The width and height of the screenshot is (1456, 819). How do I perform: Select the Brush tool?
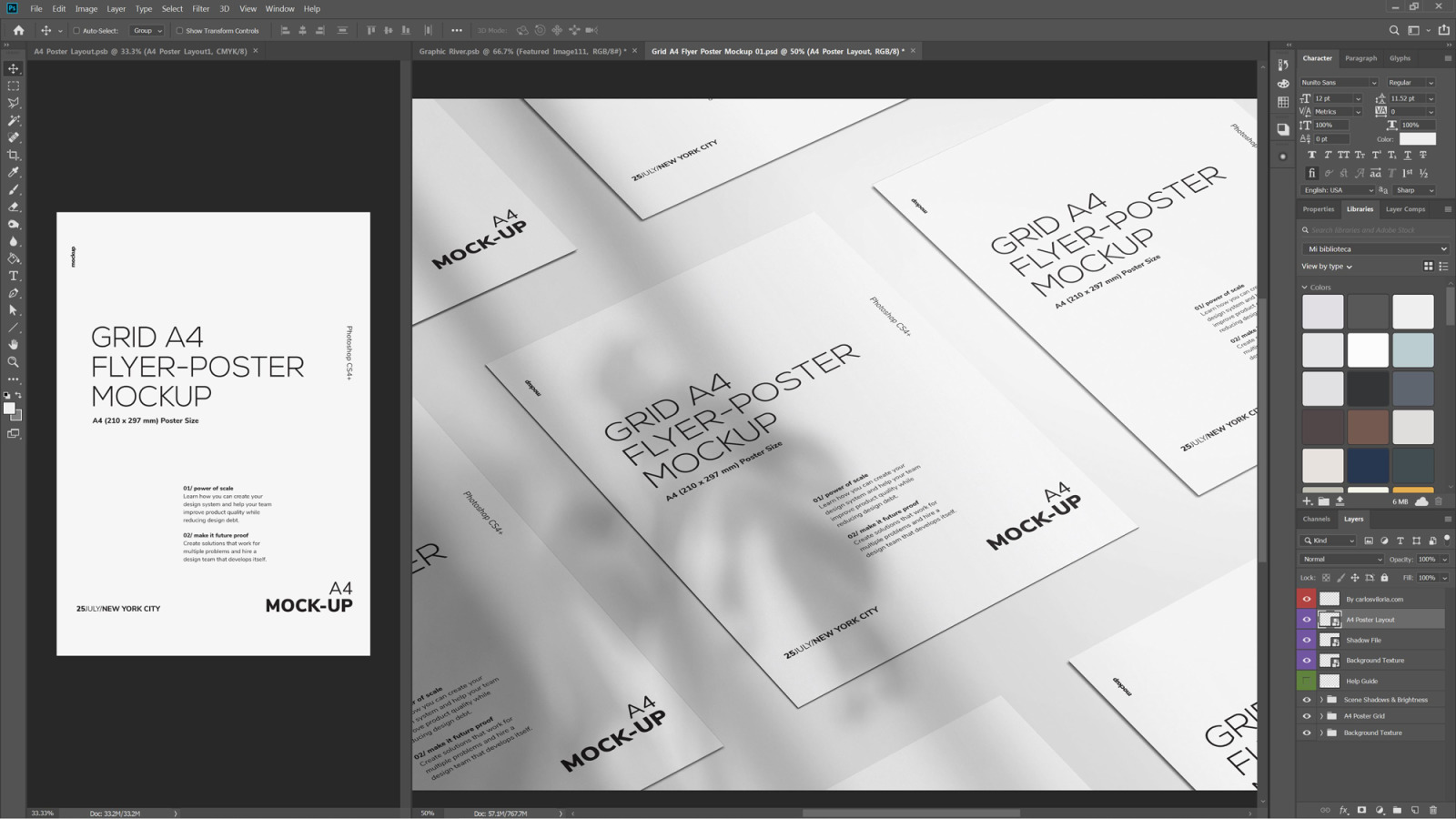14,189
